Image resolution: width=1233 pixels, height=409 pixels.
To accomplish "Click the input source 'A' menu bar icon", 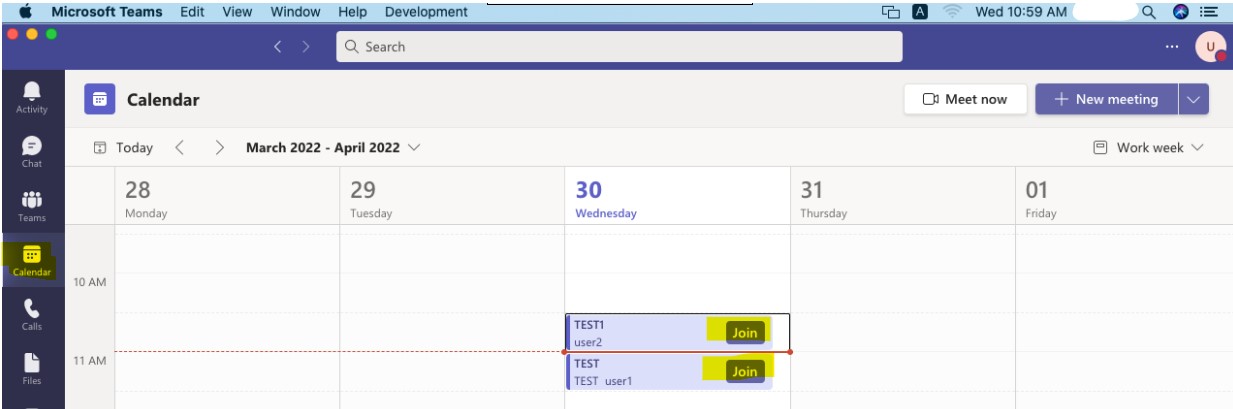I will tap(921, 12).
